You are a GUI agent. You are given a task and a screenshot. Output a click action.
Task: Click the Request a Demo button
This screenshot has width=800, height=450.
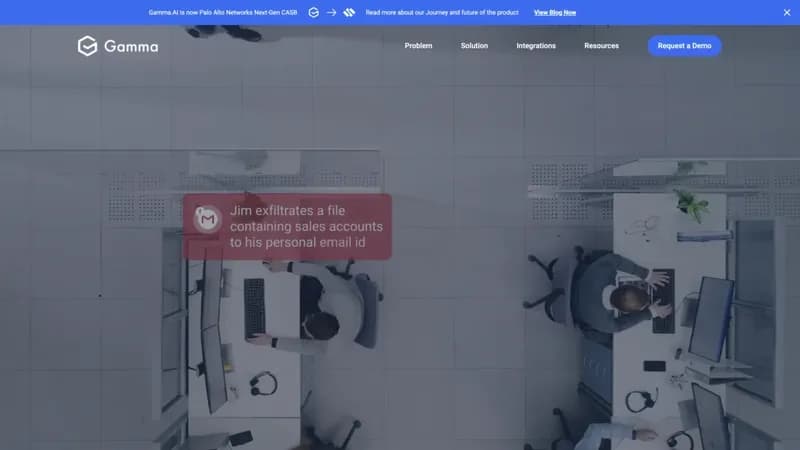tap(684, 46)
